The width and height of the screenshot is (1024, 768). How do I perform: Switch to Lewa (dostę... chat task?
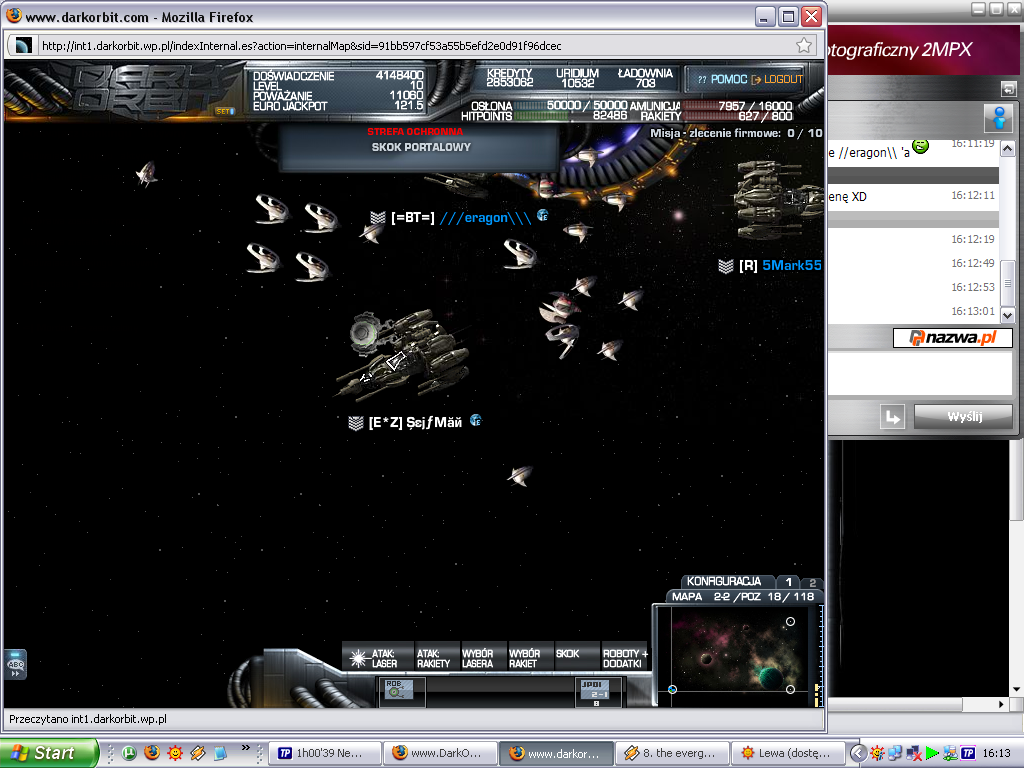788,753
